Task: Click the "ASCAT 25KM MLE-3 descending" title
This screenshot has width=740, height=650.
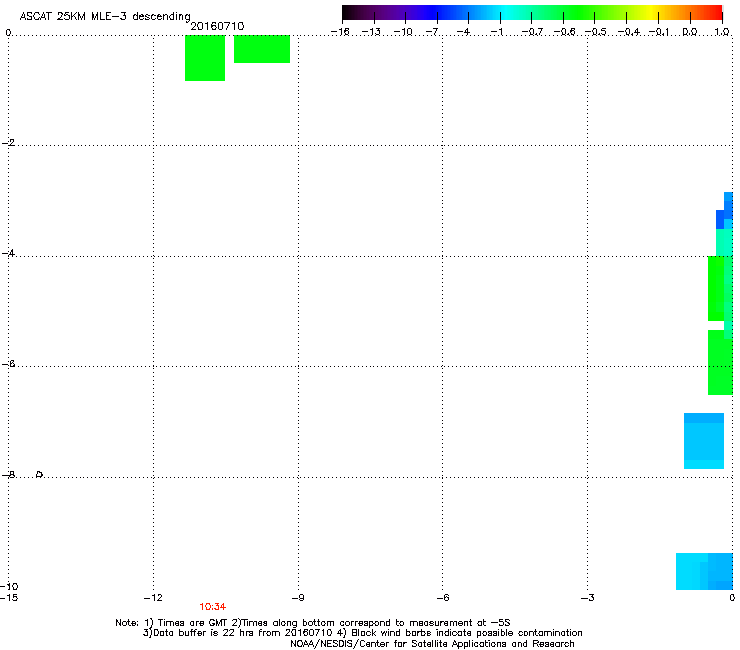Action: click(x=105, y=16)
